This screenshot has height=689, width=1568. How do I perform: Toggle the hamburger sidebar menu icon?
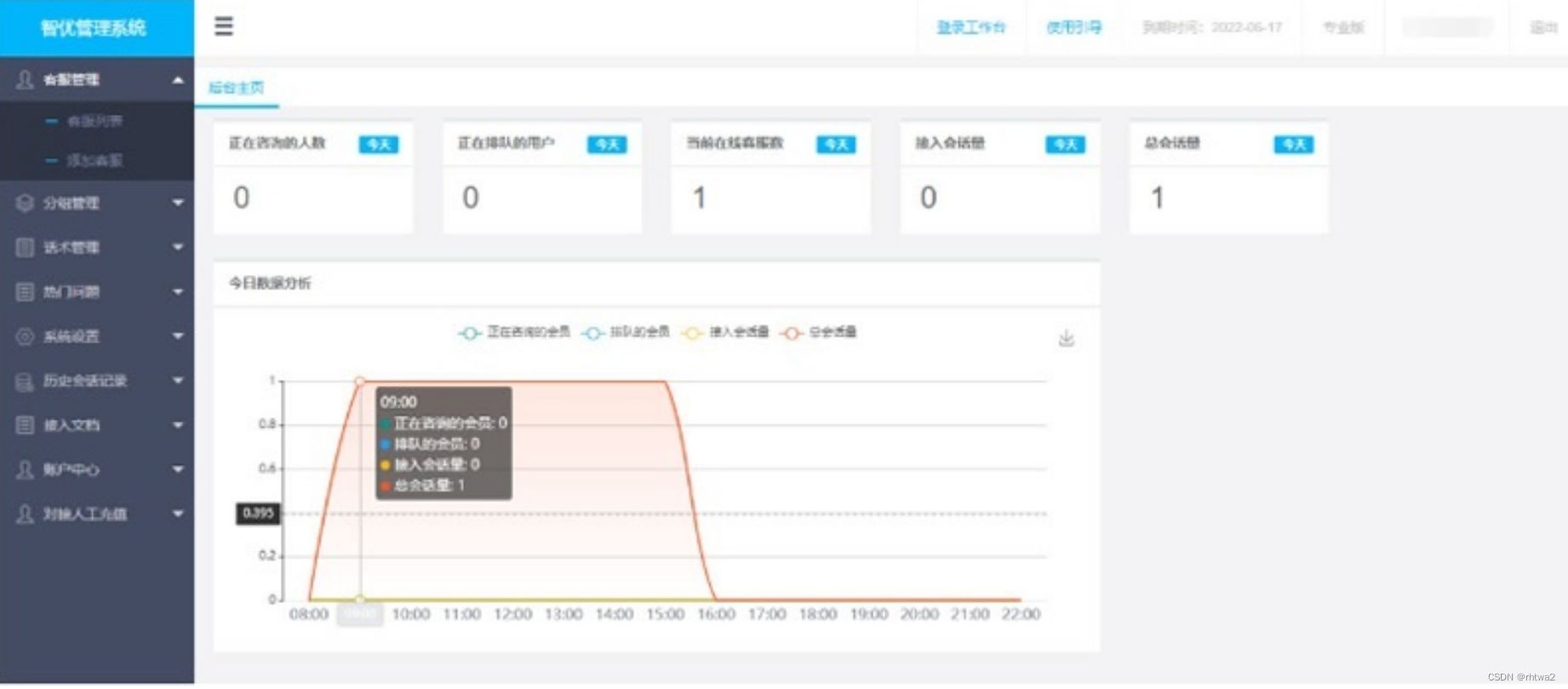click(224, 26)
